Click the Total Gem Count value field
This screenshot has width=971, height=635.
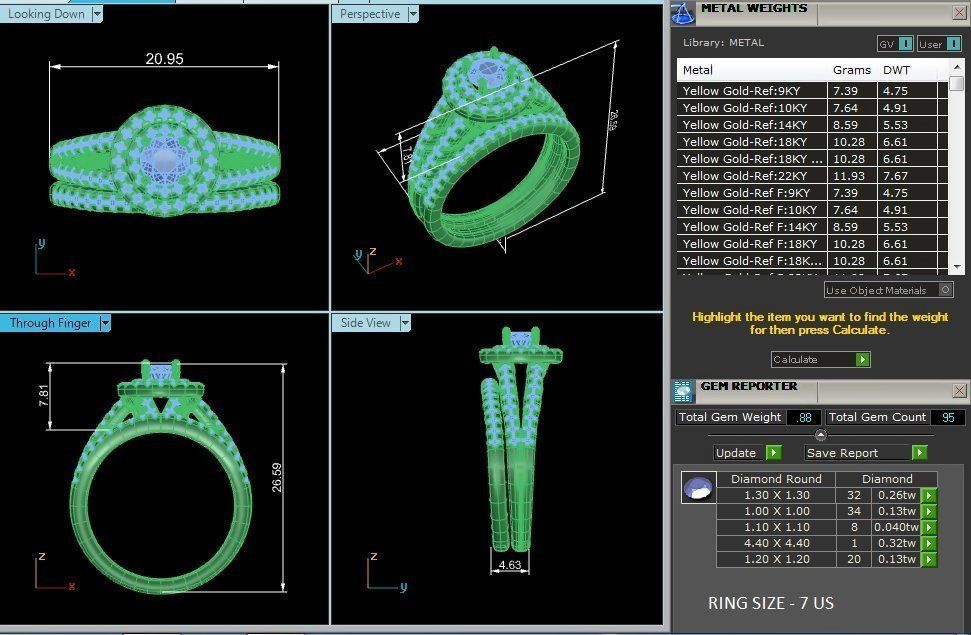[947, 418]
